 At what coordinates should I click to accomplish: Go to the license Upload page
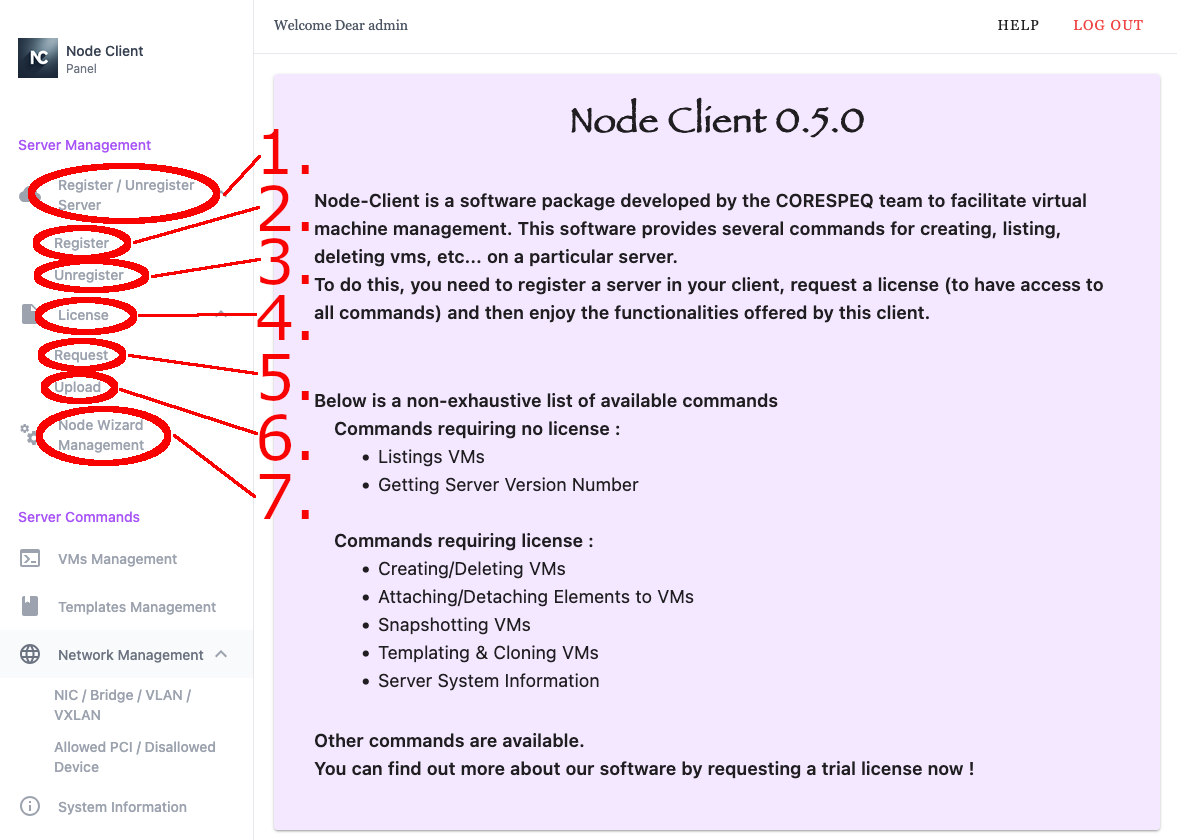pyautogui.click(x=78, y=387)
